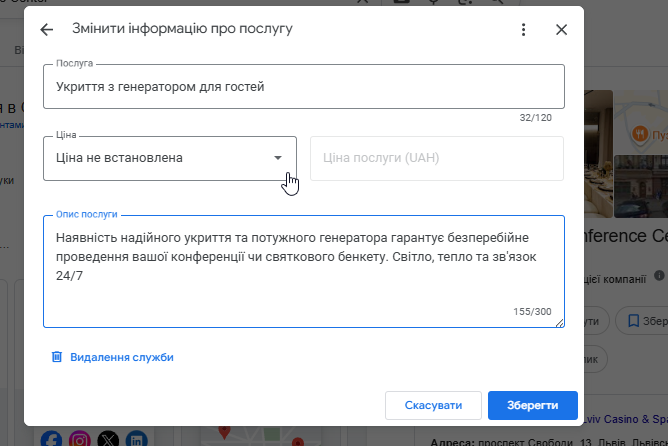Click the Видалення служби link
The image size is (668, 446).
coord(121,357)
